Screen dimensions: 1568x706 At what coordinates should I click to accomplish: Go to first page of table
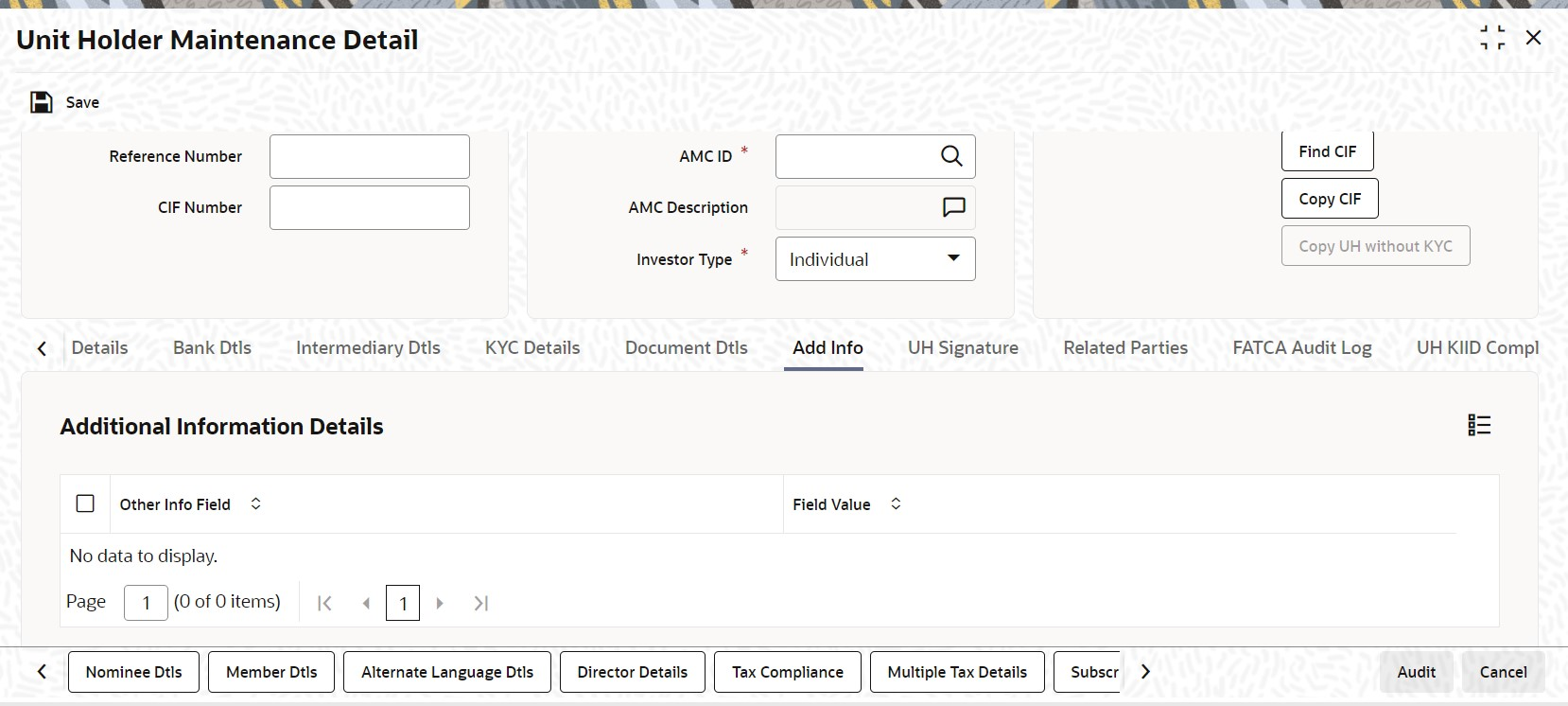(324, 603)
